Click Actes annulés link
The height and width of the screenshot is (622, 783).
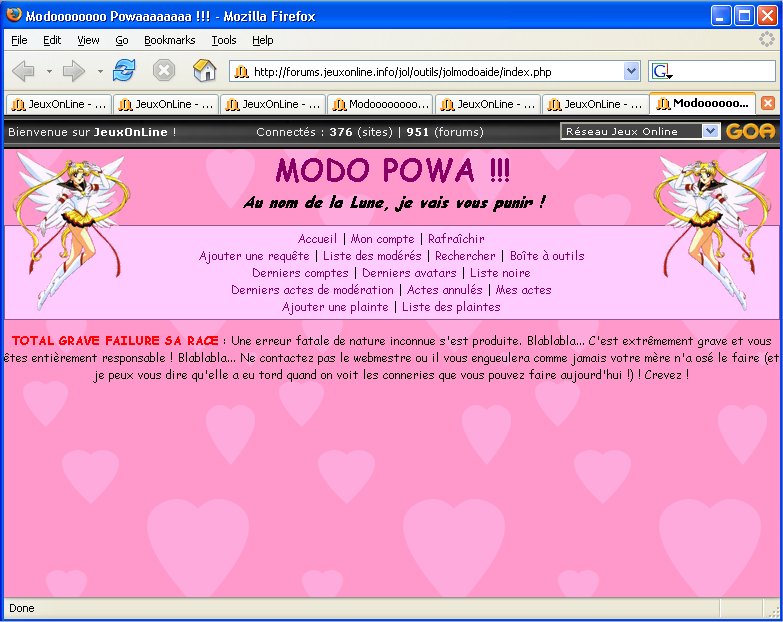pos(444,290)
